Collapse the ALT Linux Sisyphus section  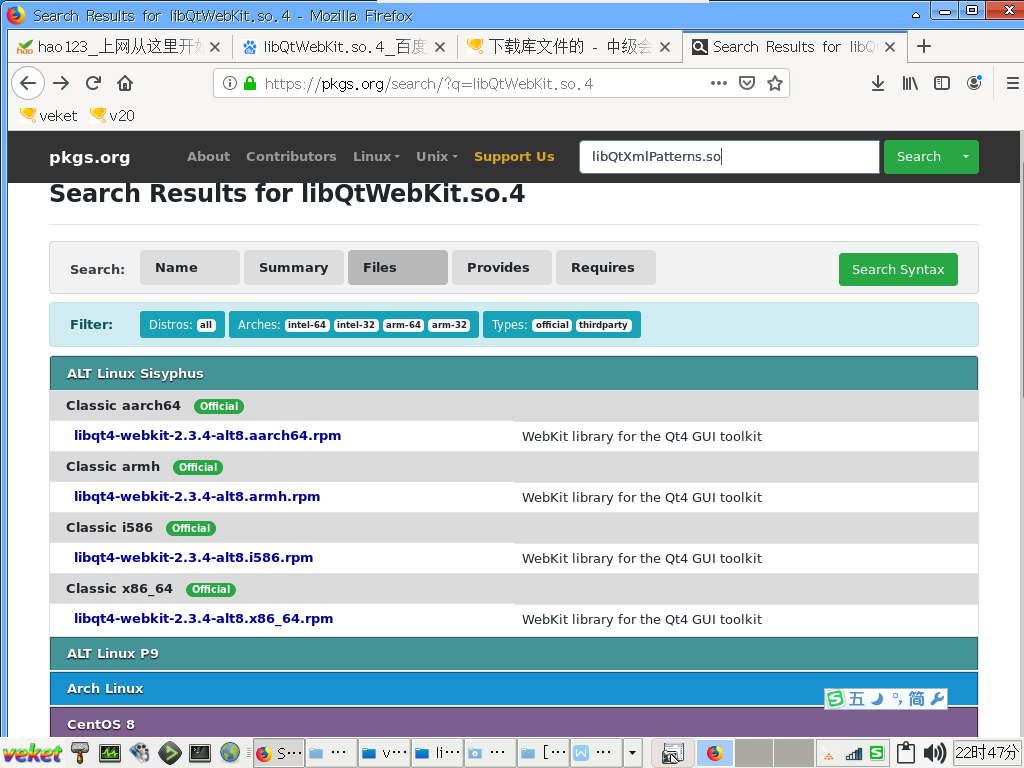[514, 374]
